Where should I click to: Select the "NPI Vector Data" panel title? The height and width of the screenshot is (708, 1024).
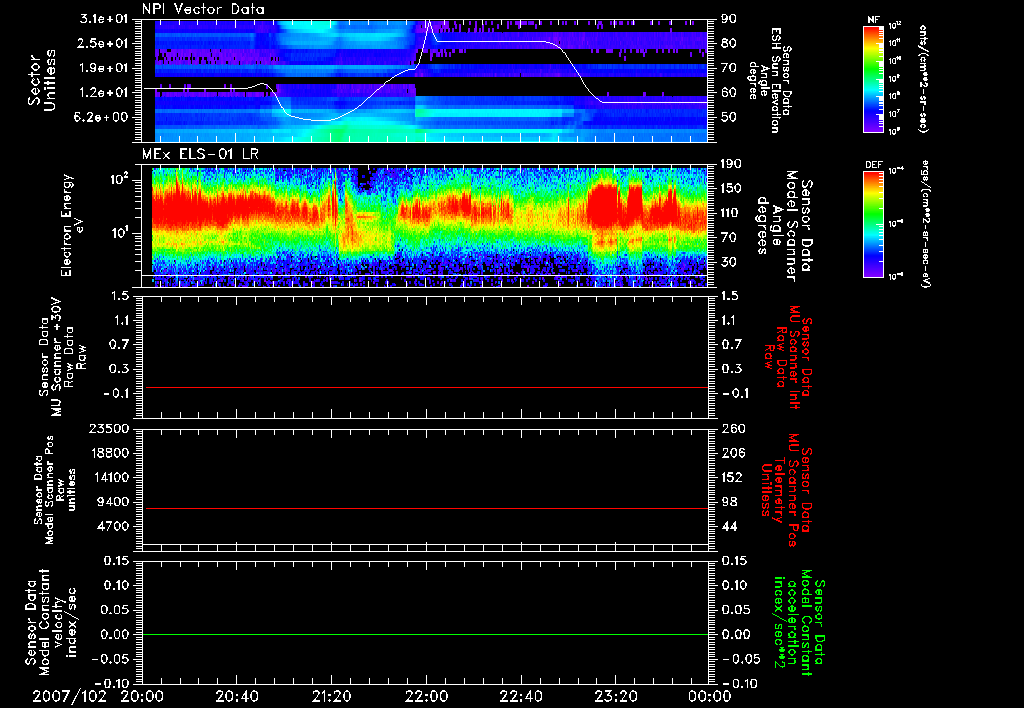tap(203, 9)
